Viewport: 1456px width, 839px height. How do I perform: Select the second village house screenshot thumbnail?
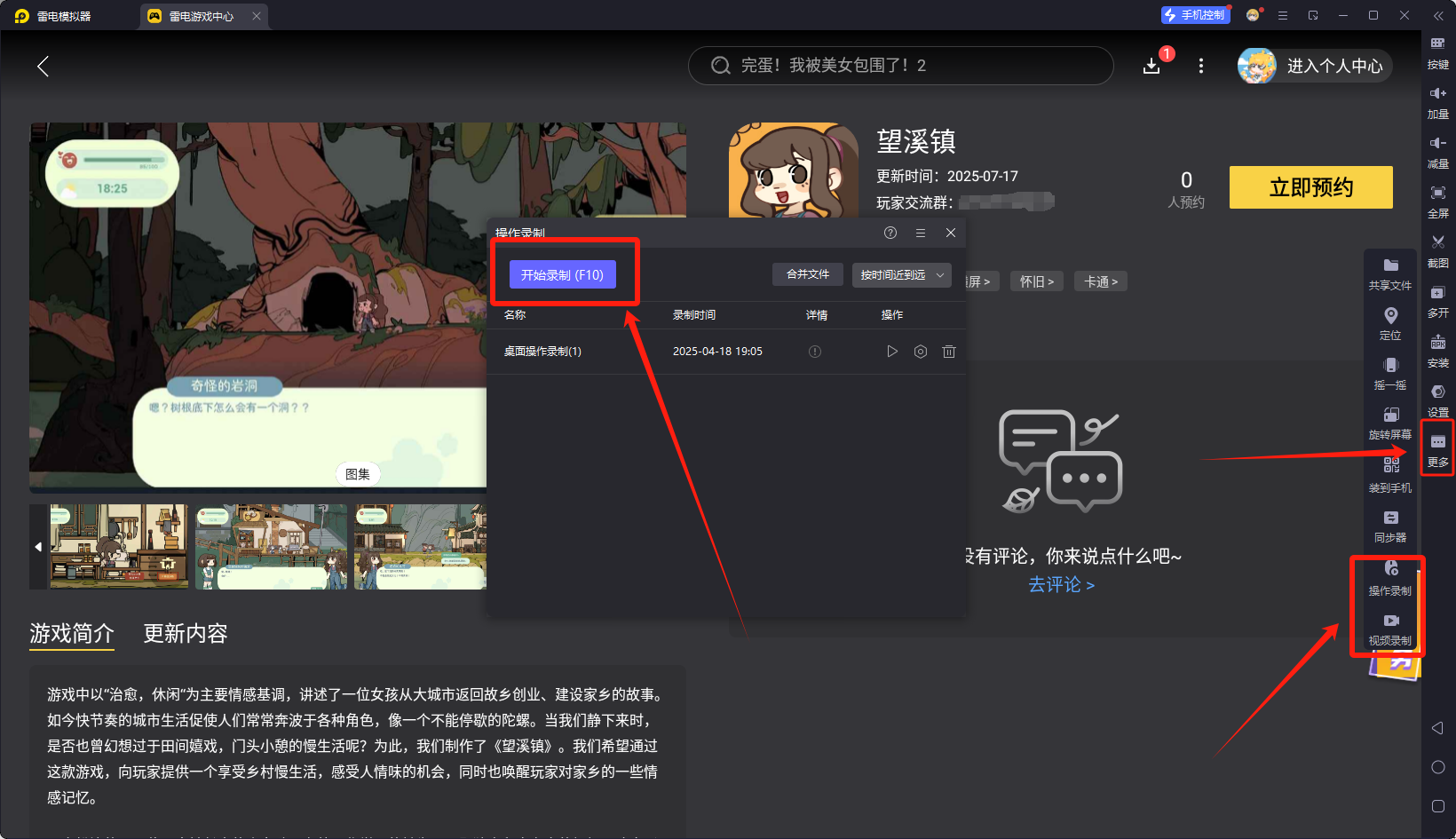(x=271, y=547)
